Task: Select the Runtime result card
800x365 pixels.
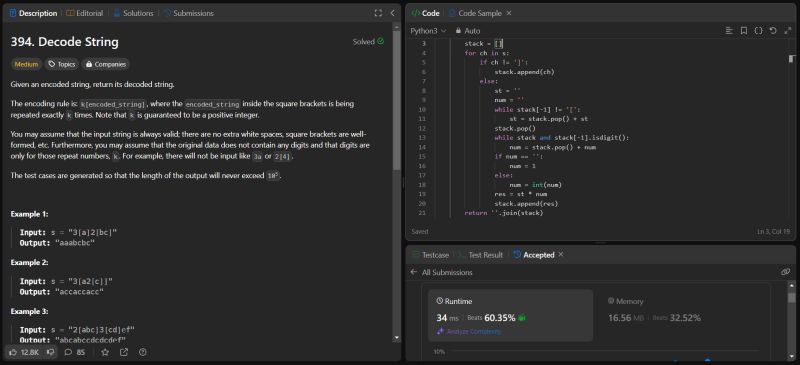Action: [x=511, y=315]
